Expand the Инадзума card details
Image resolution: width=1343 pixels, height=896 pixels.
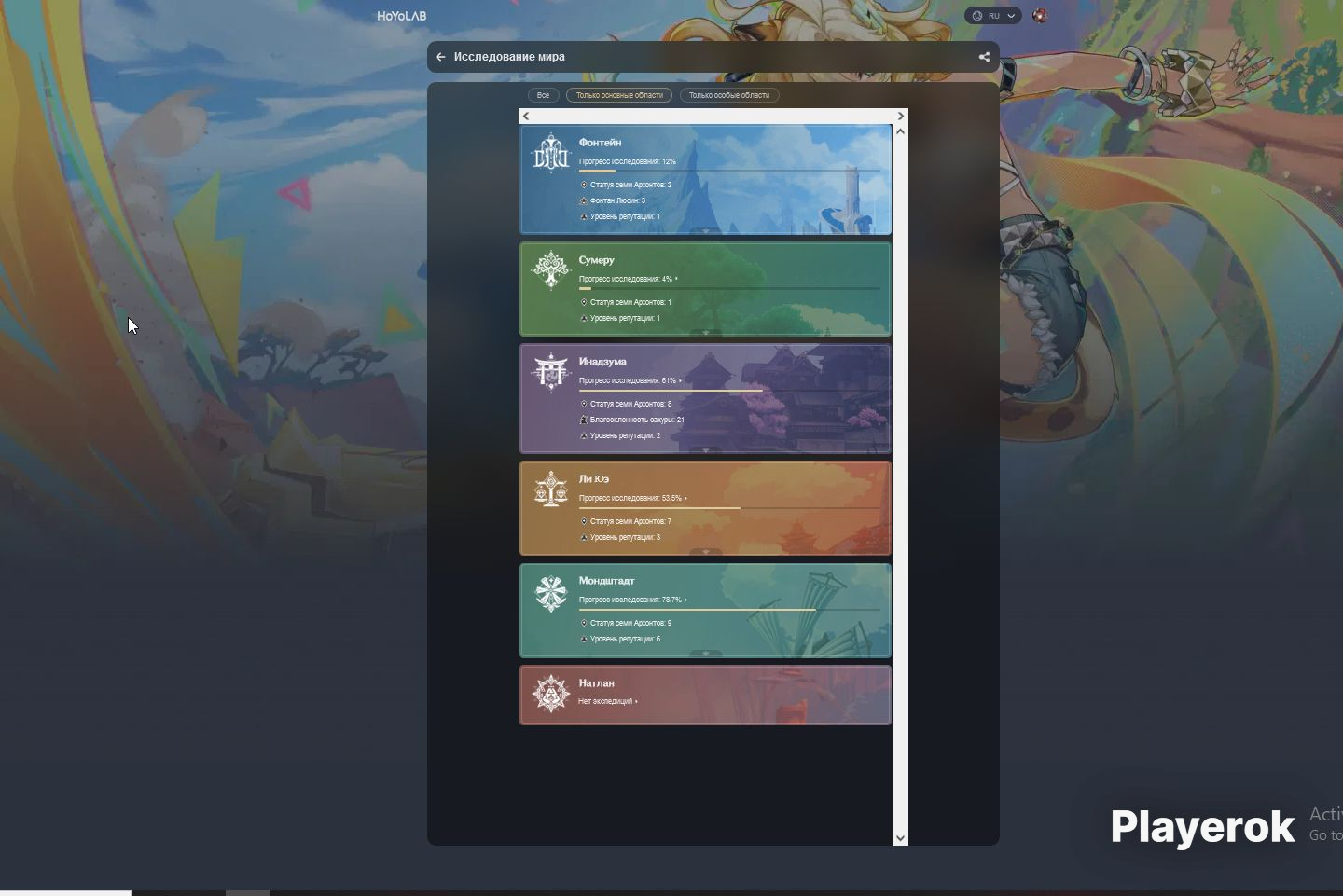tap(706, 449)
